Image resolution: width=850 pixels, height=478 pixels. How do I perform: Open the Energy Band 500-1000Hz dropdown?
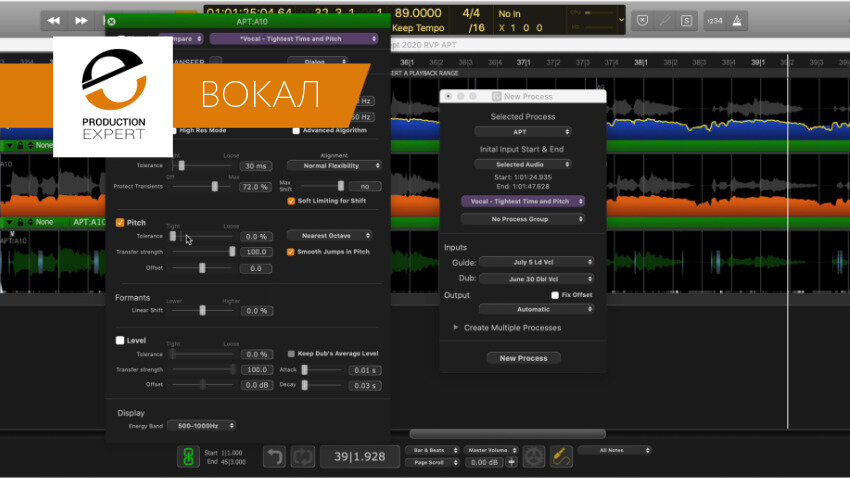[x=201, y=426]
